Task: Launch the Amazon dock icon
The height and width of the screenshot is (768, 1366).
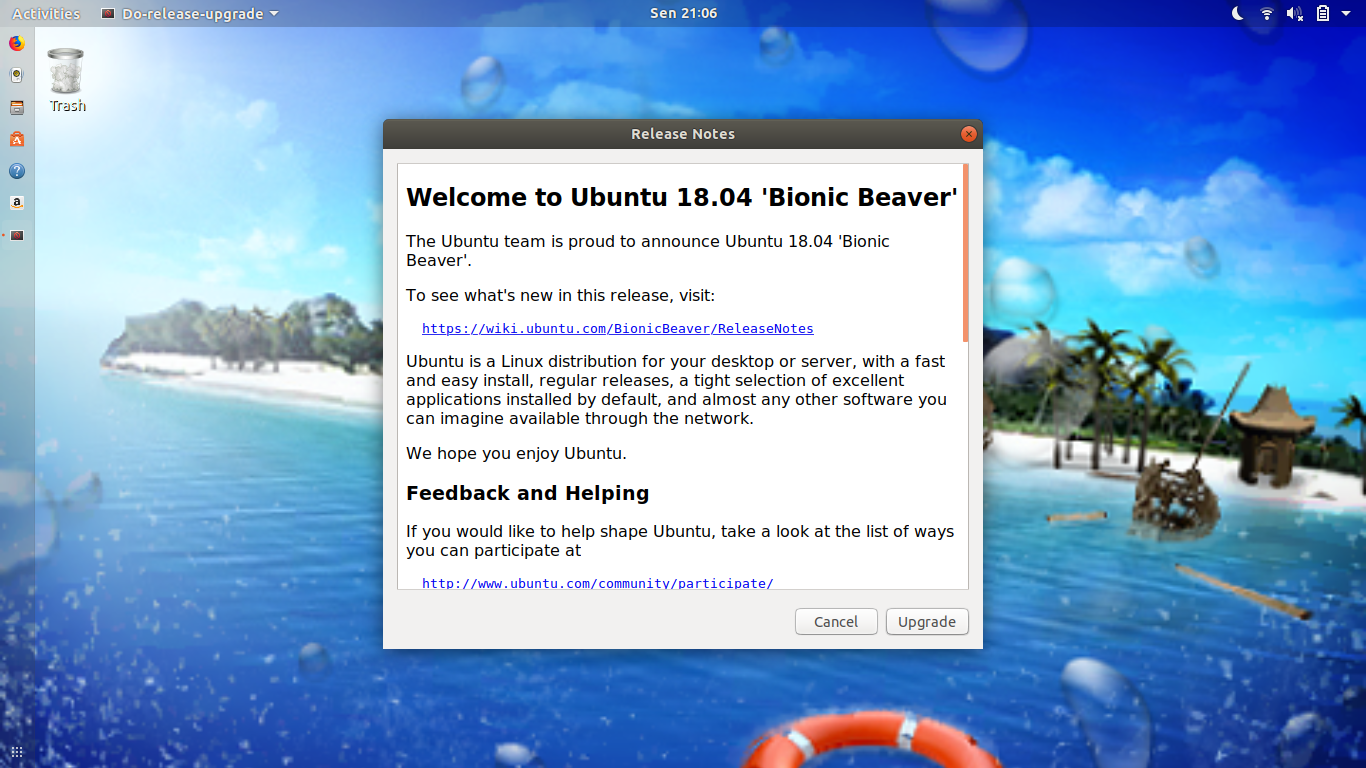Action: pyautogui.click(x=16, y=203)
